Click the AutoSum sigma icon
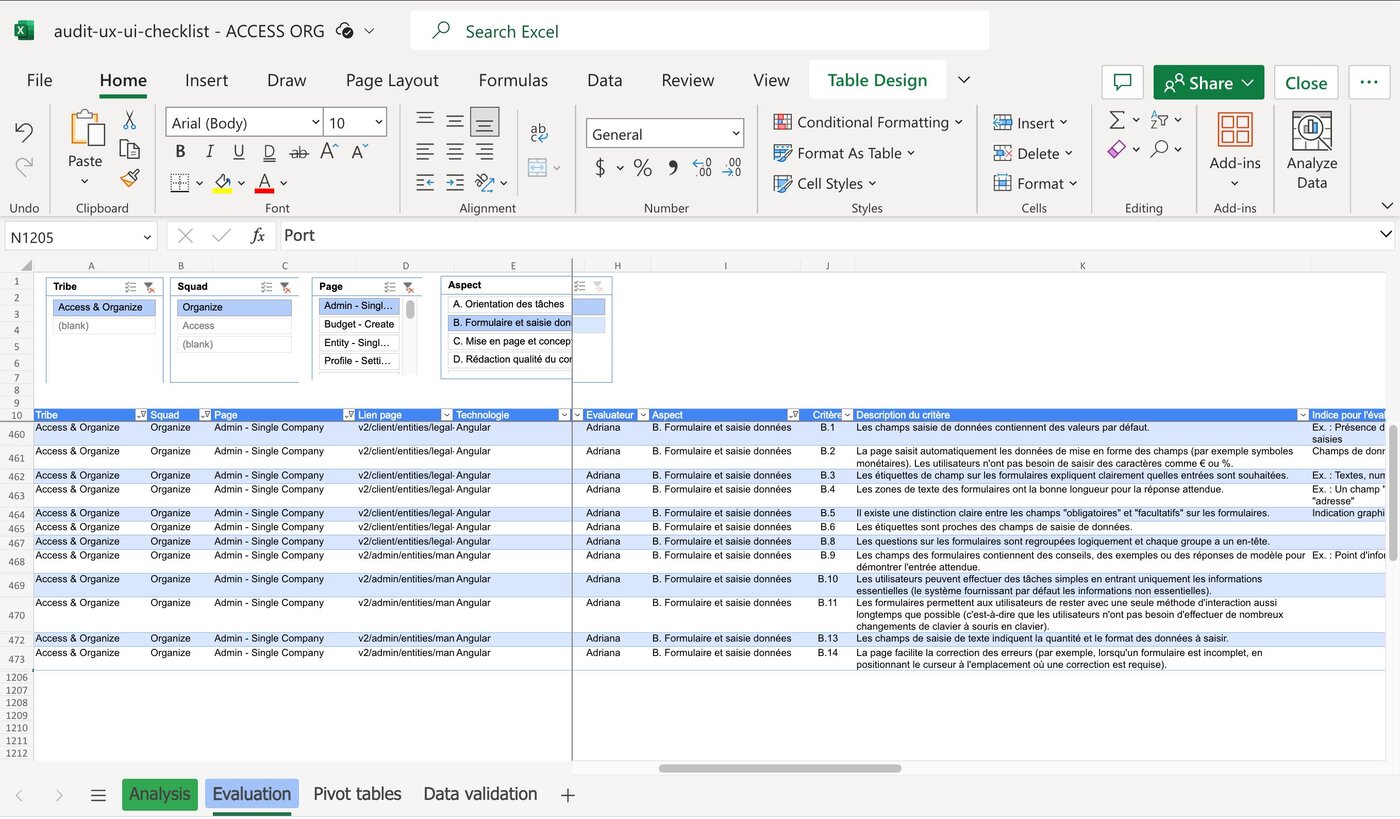 1117,120
